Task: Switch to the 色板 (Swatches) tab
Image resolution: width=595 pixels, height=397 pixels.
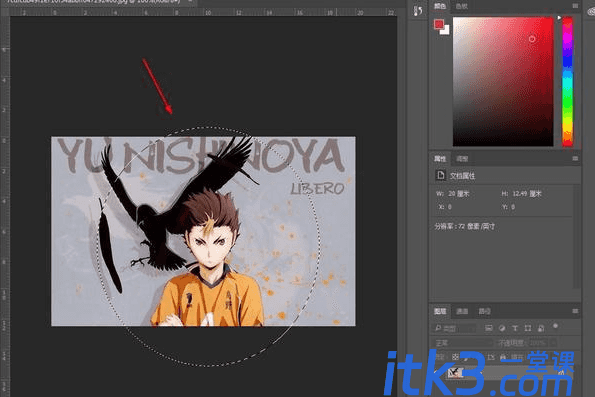Action: [x=461, y=6]
